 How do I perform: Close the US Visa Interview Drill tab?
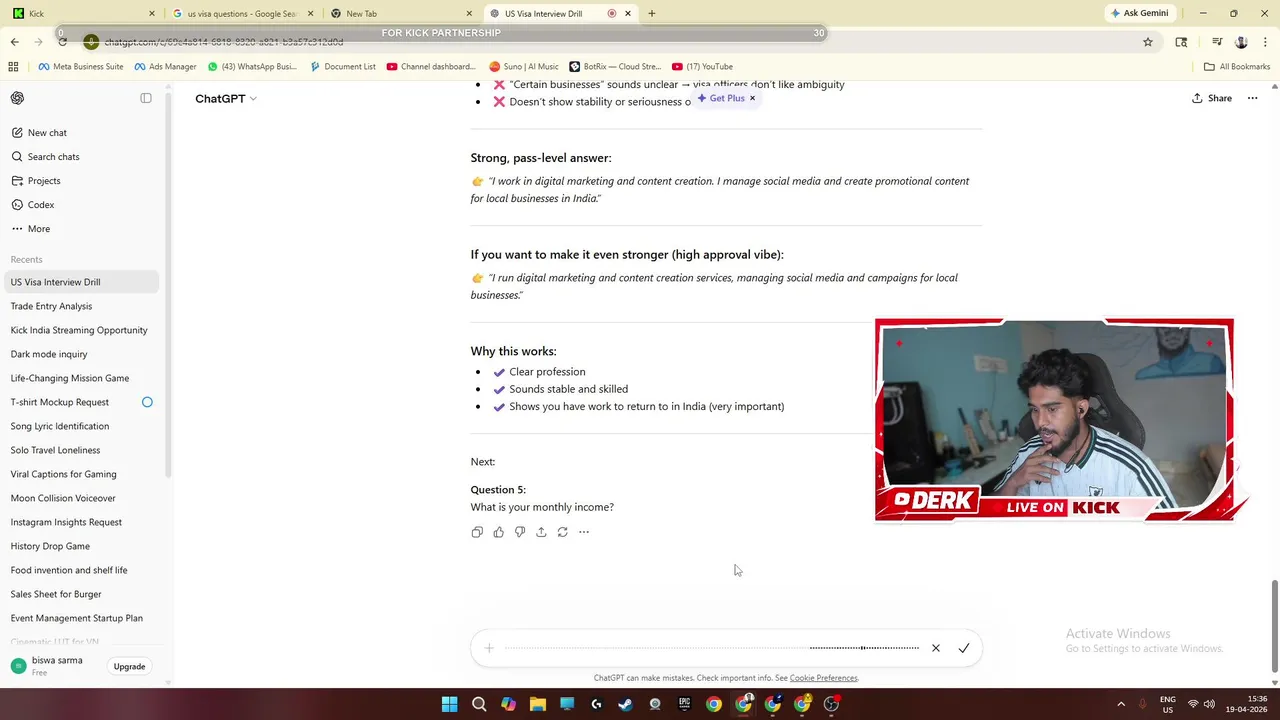pos(628,14)
